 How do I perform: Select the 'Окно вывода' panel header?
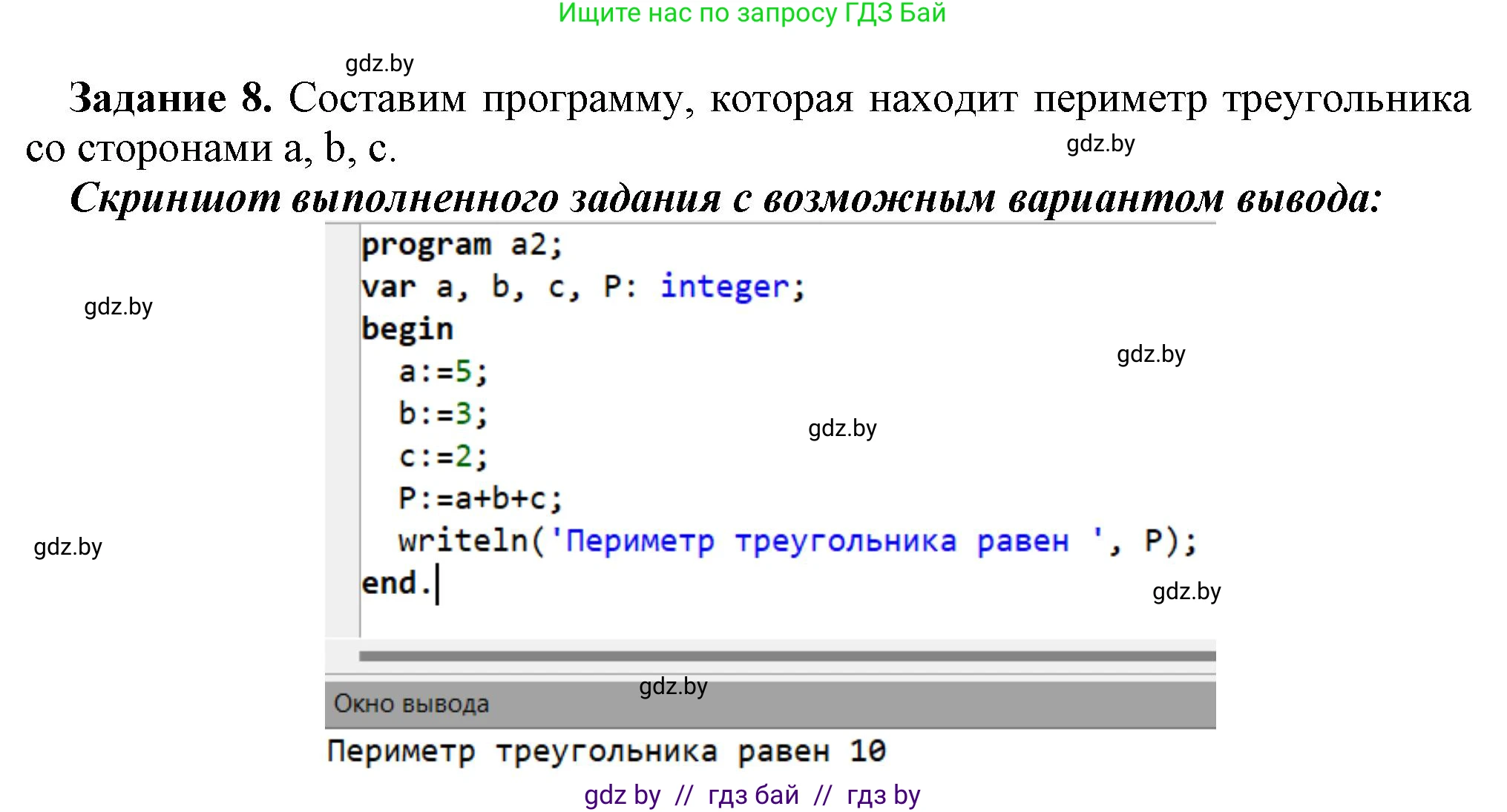coord(412,703)
